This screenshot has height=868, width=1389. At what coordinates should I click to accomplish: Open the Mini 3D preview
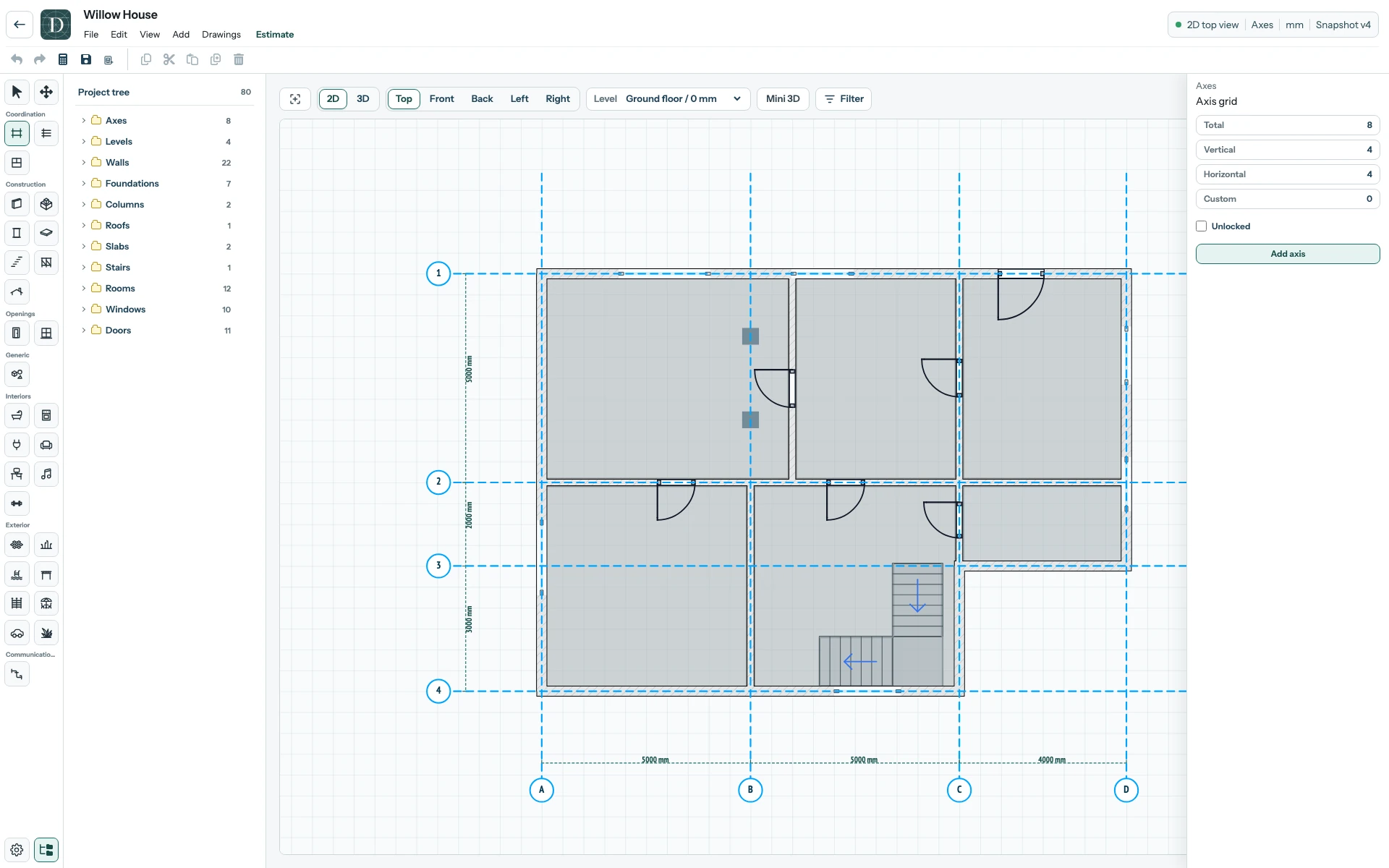click(783, 99)
